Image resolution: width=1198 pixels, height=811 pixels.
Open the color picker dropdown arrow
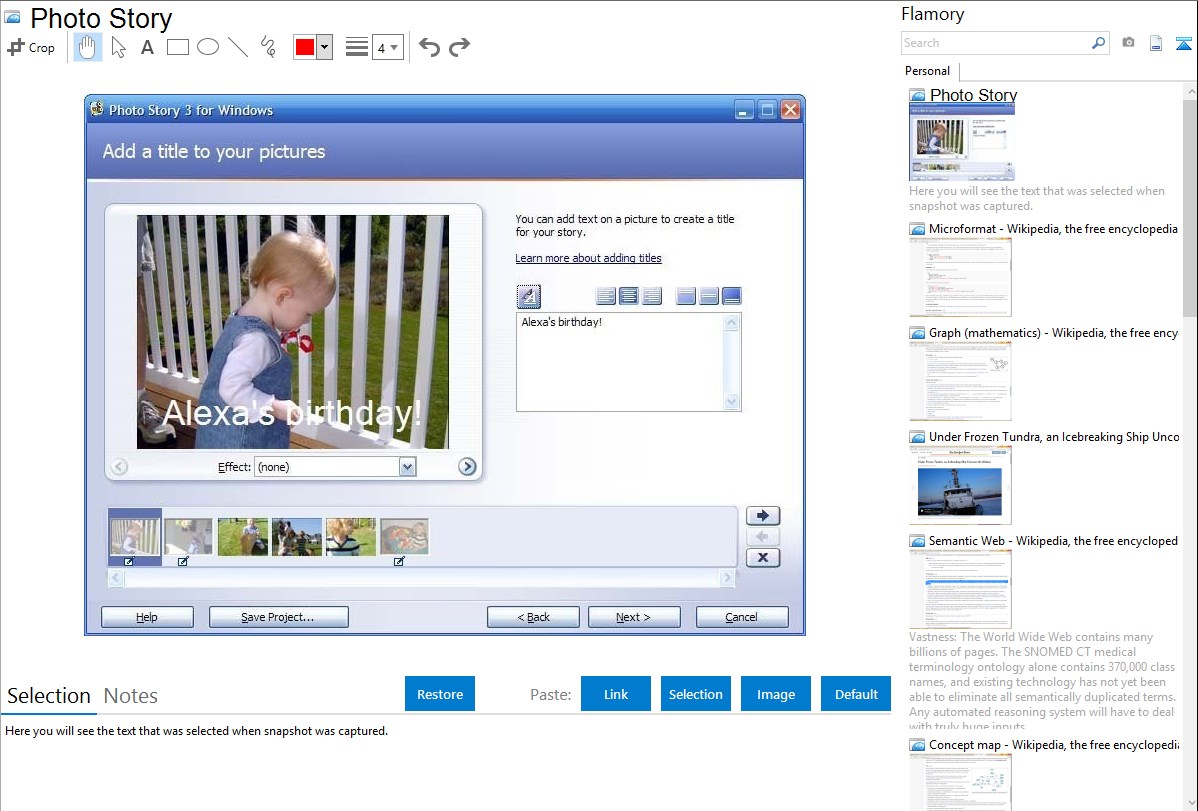[325, 47]
